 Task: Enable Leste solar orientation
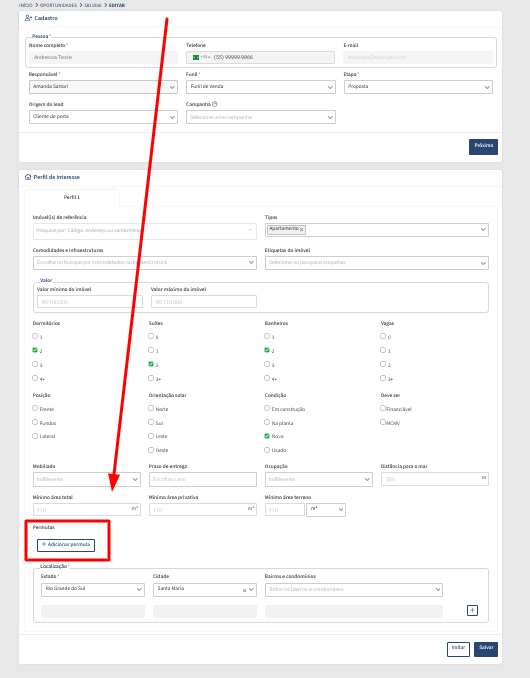pos(151,436)
